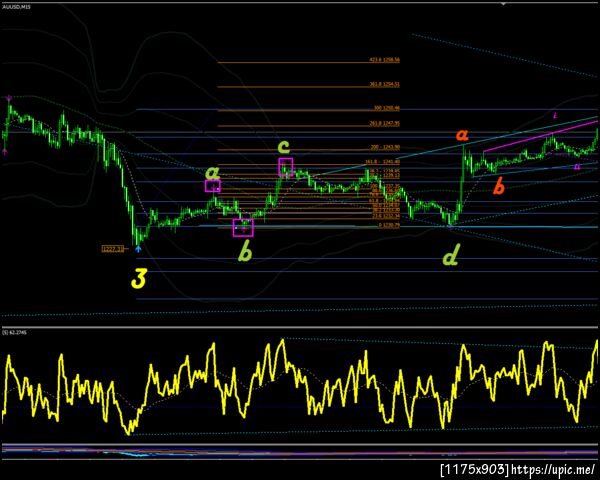This screenshot has height=480, width=600.
Task: Select the magenta rectangle at green wave b
Action: point(243,228)
